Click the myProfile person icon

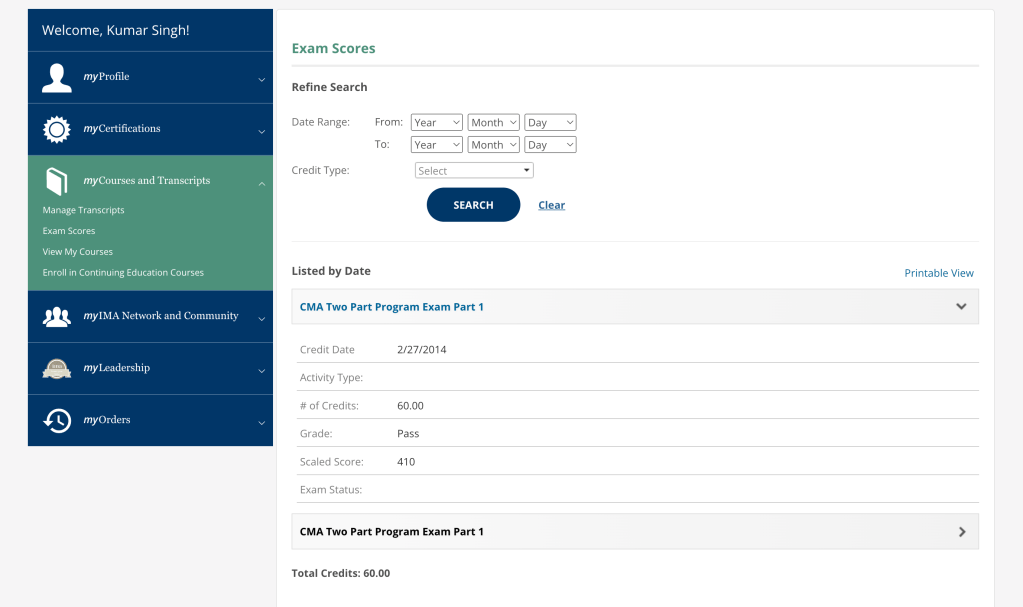57,78
